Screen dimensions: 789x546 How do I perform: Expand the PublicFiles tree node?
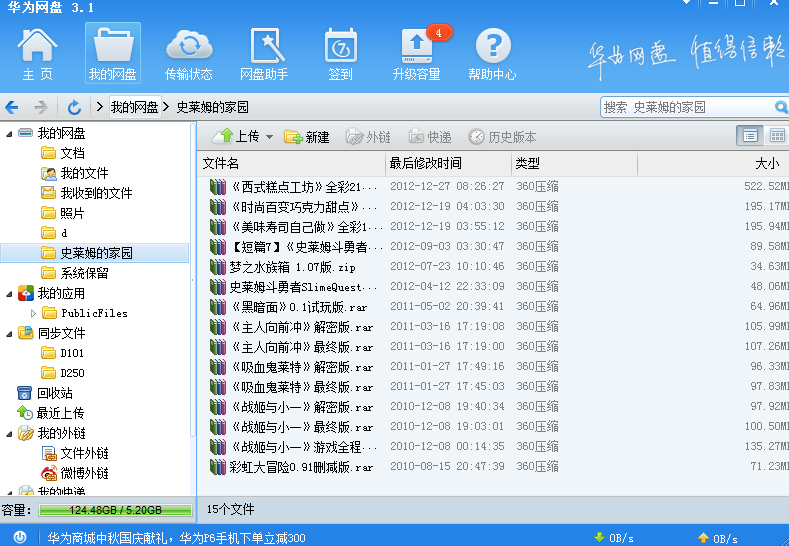tap(33, 314)
